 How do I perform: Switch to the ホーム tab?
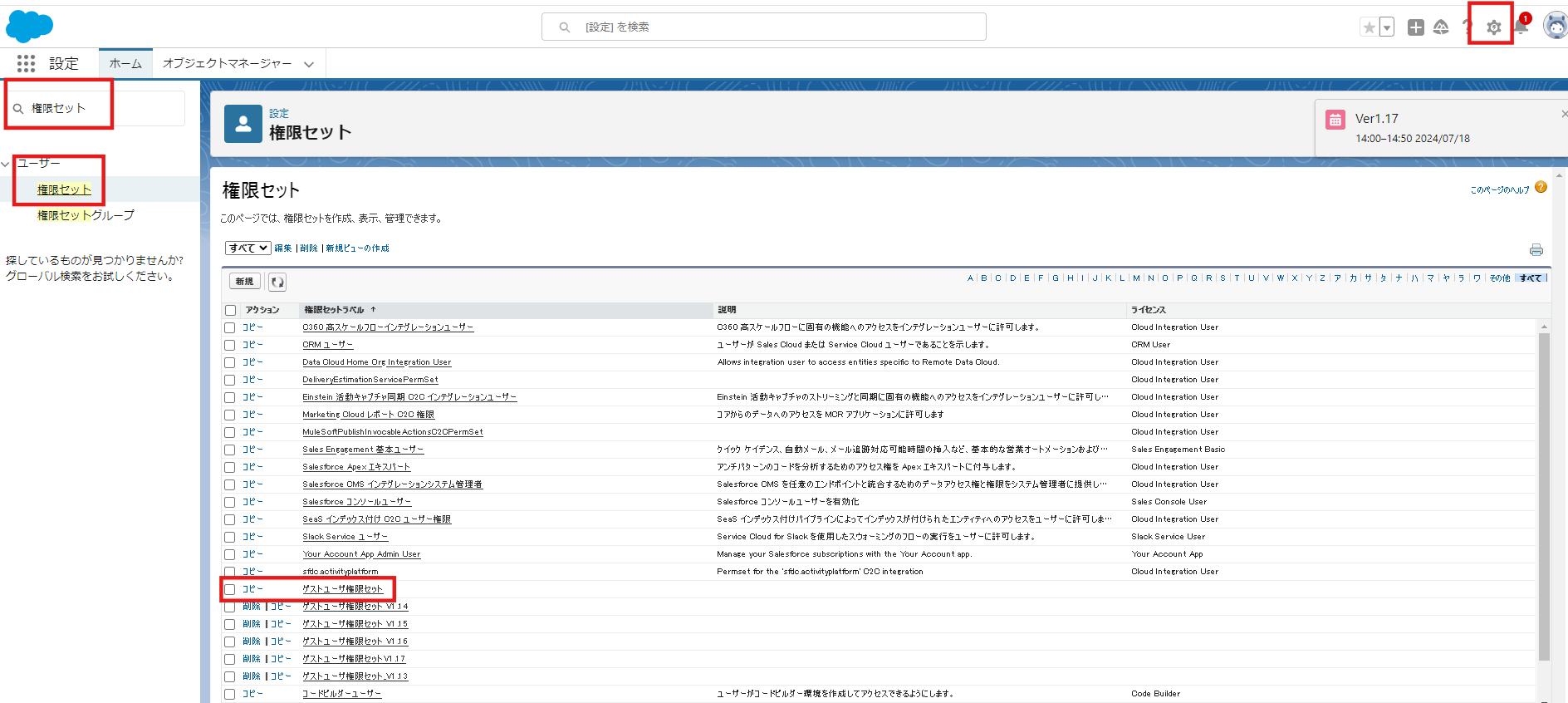pyautogui.click(x=125, y=63)
